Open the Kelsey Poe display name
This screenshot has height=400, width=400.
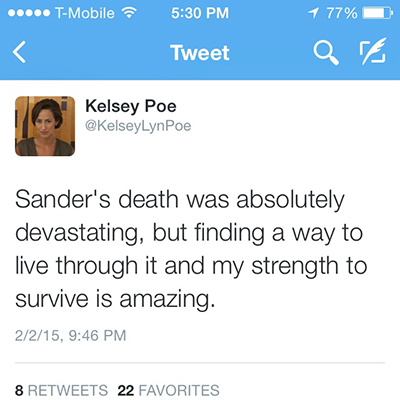pos(131,106)
